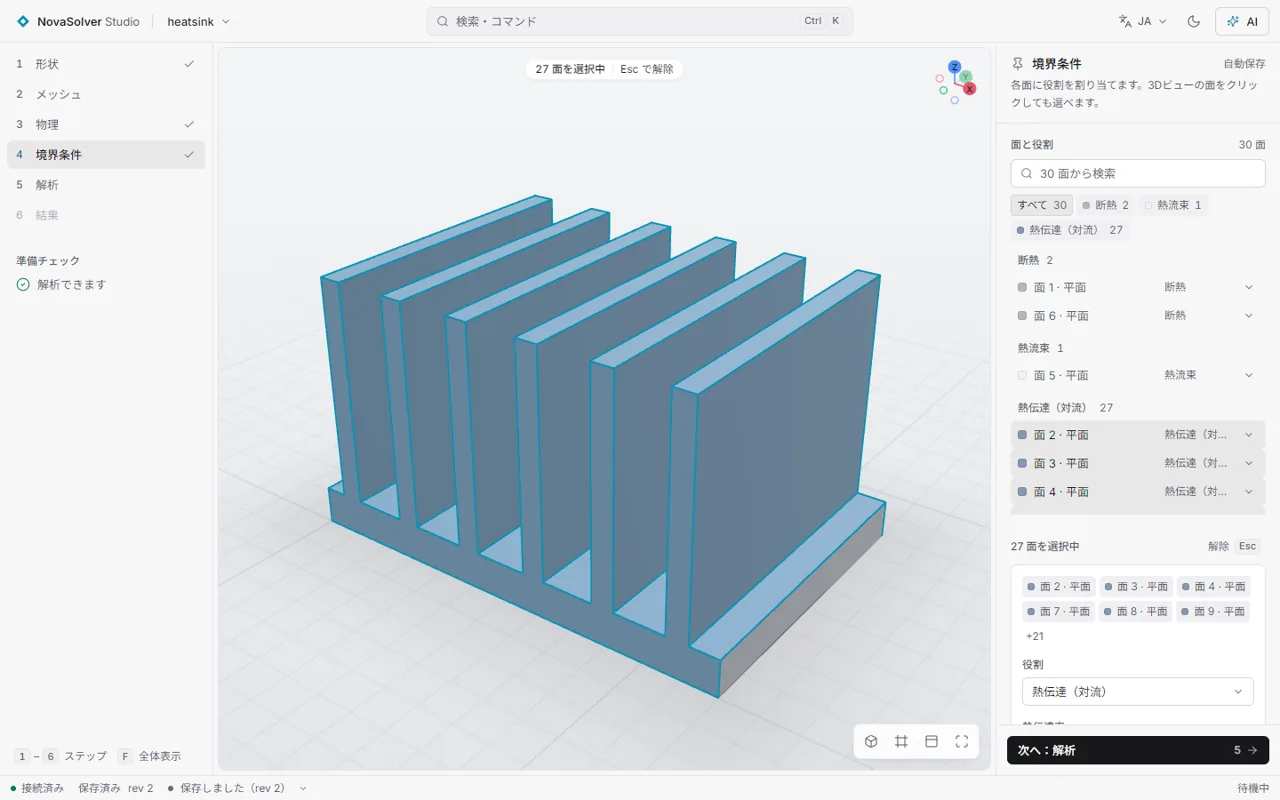Click the 自動保存 label
Image resolution: width=1280 pixels, height=800 pixels.
[1245, 63]
